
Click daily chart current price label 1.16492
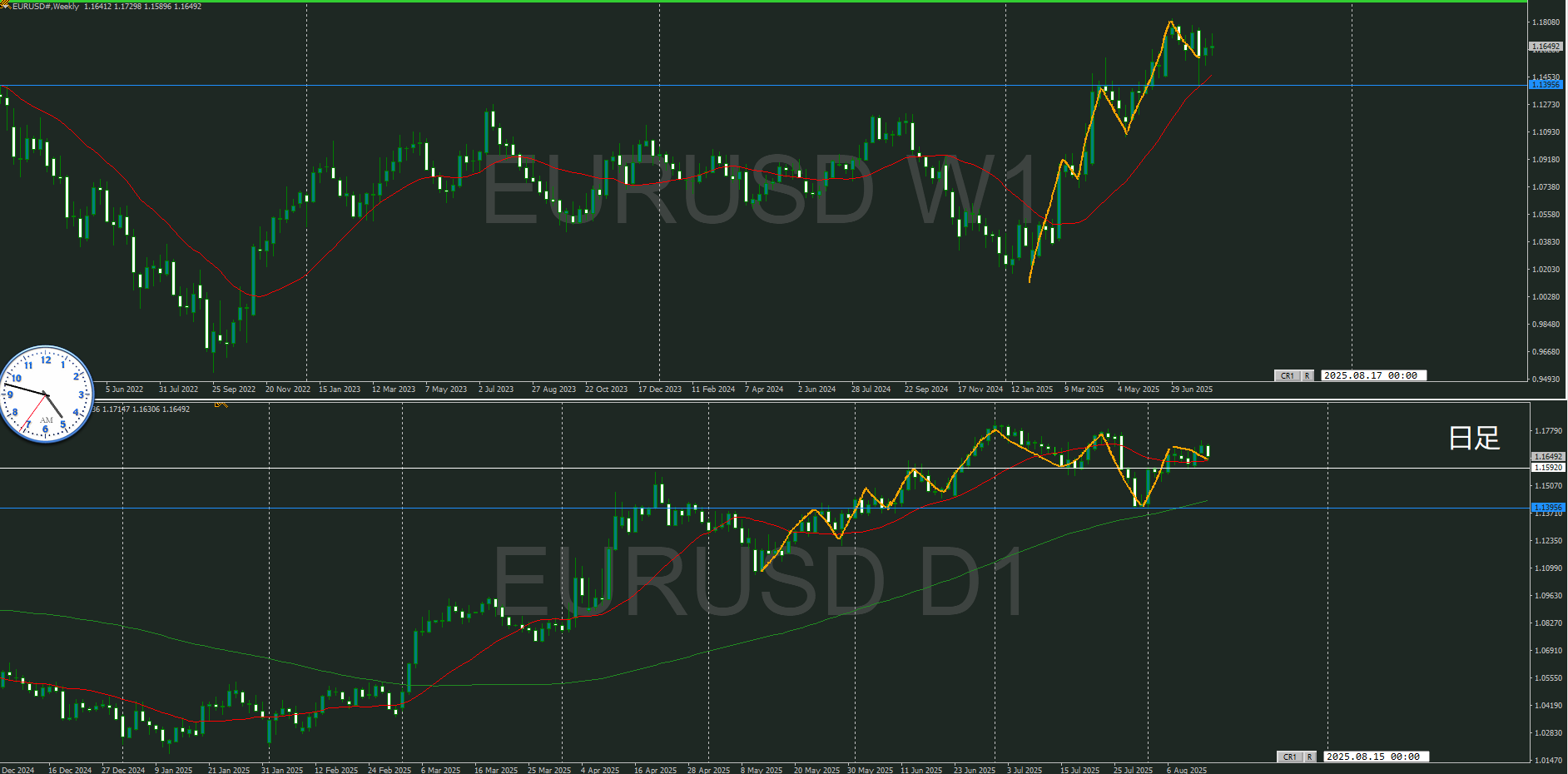point(1548,457)
